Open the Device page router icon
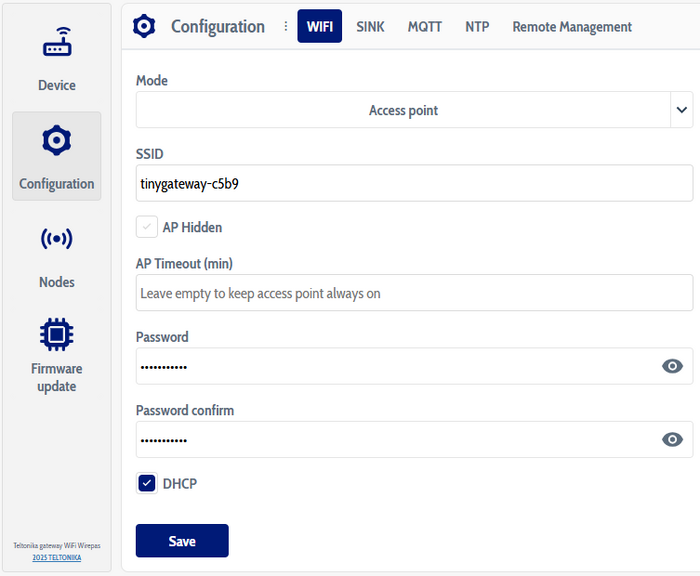 (x=56, y=46)
